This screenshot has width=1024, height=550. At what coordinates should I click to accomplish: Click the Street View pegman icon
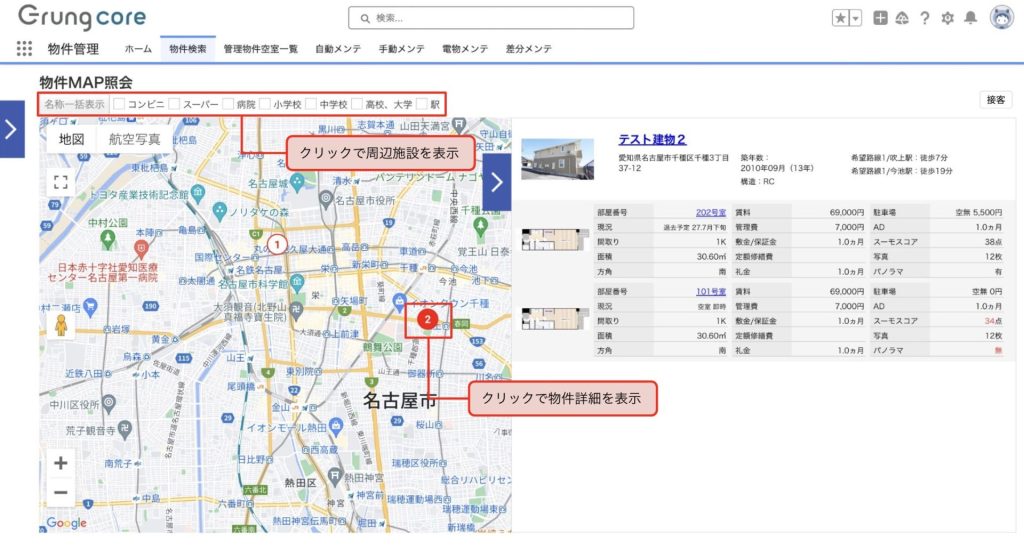(x=60, y=326)
